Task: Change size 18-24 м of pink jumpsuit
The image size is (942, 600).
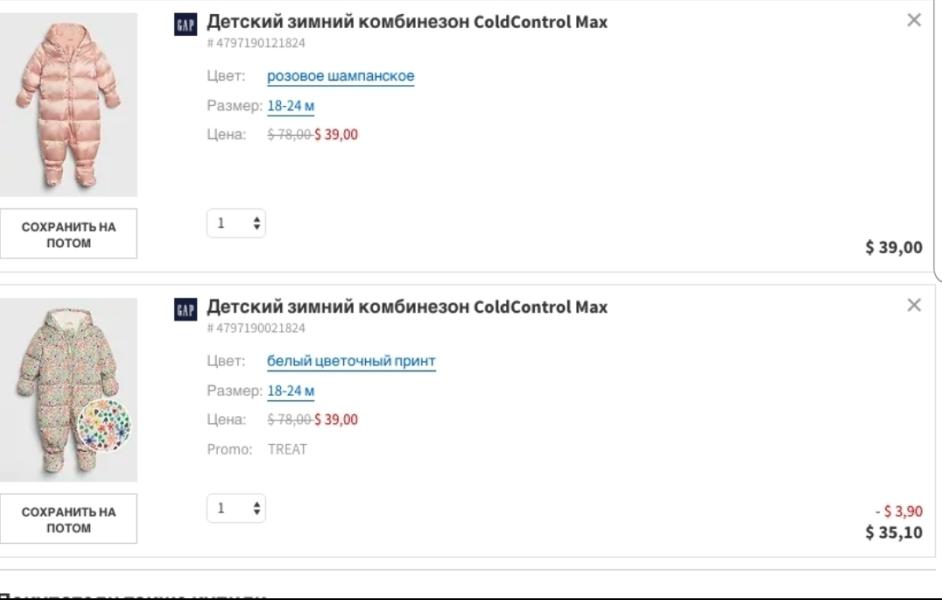Action: click(x=291, y=106)
